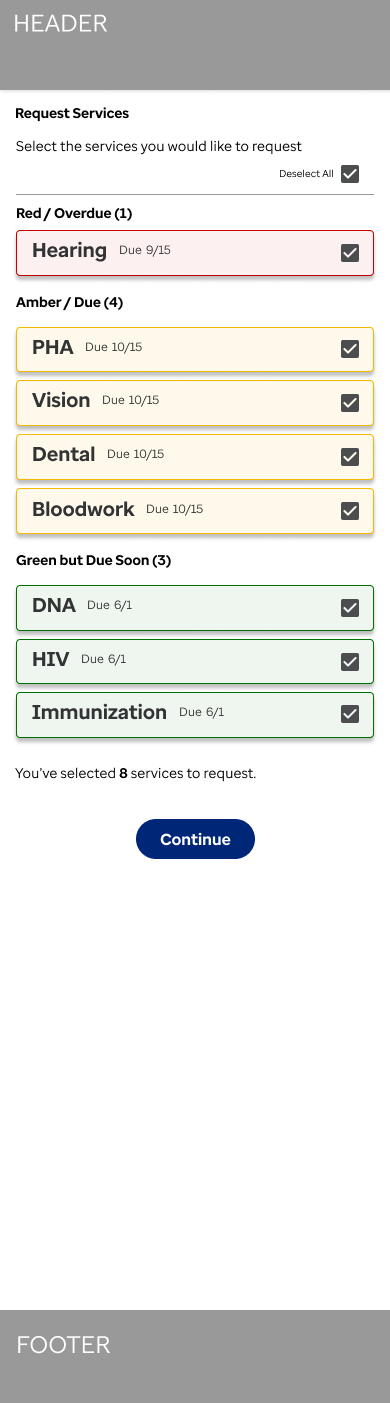Select the Hearing Due 9/15 card
The image size is (390, 1403).
pyautogui.click(x=195, y=253)
